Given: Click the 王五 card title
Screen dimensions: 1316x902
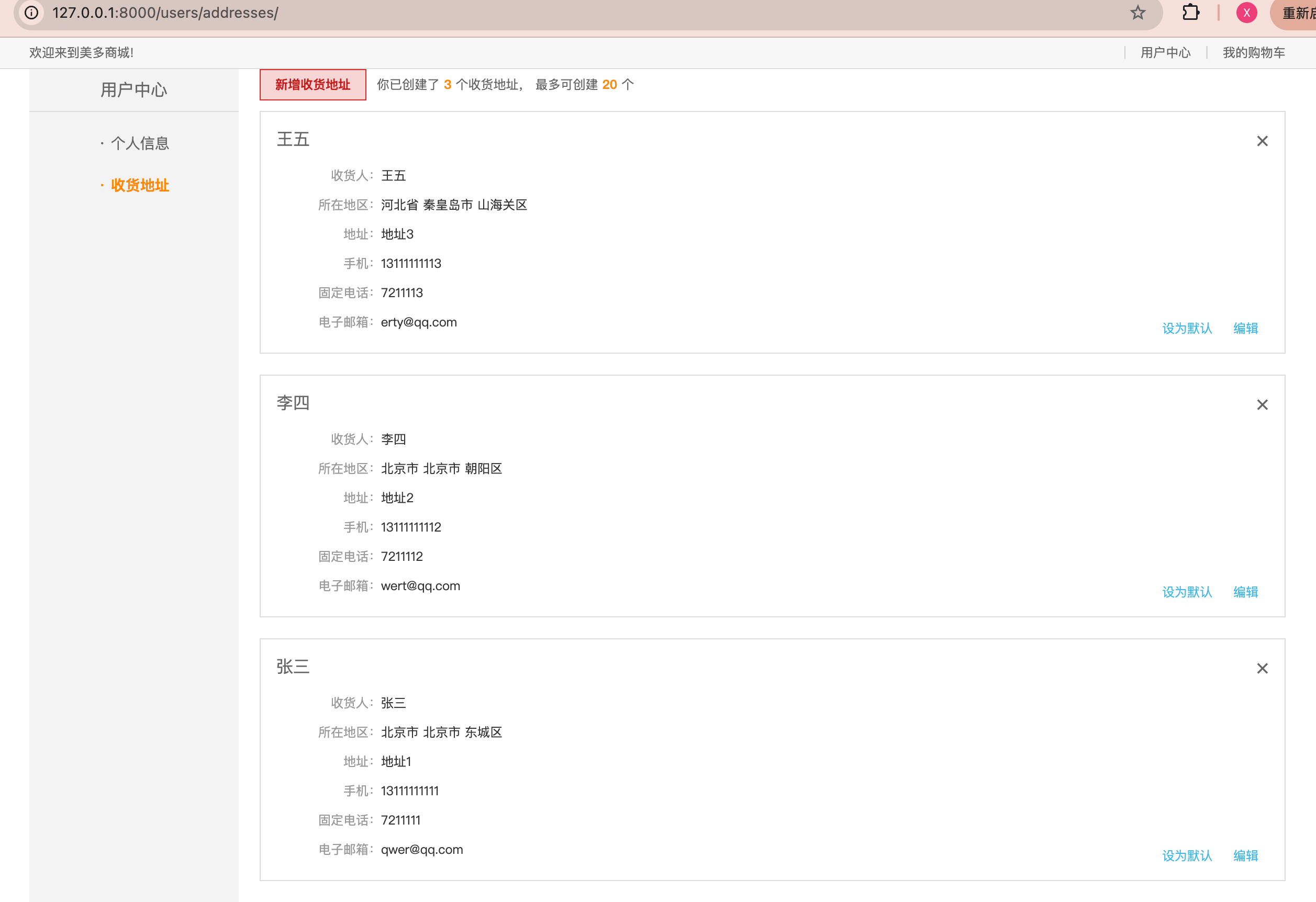Looking at the screenshot, I should coord(293,139).
